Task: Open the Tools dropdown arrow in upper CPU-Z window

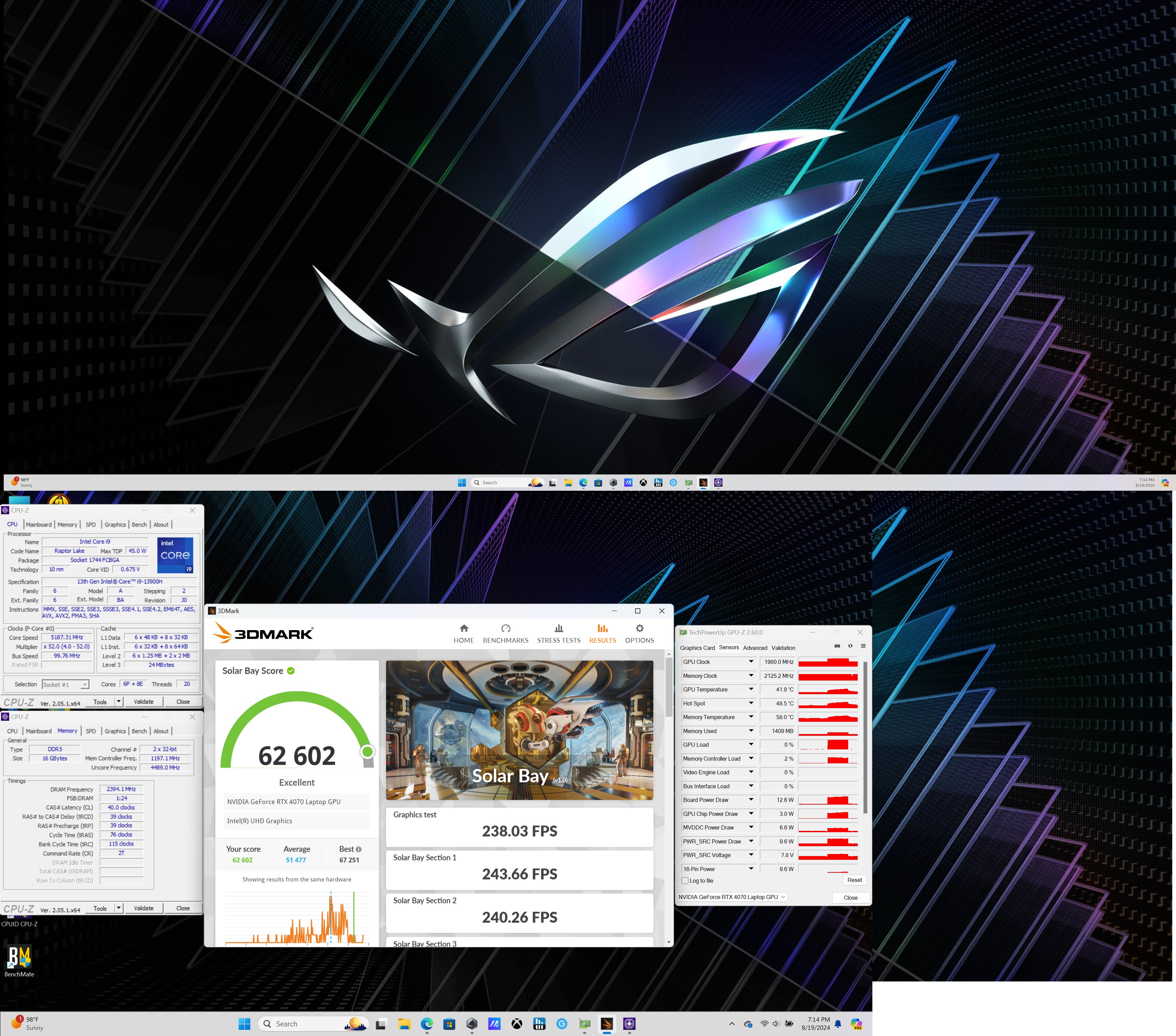Action: [x=119, y=701]
